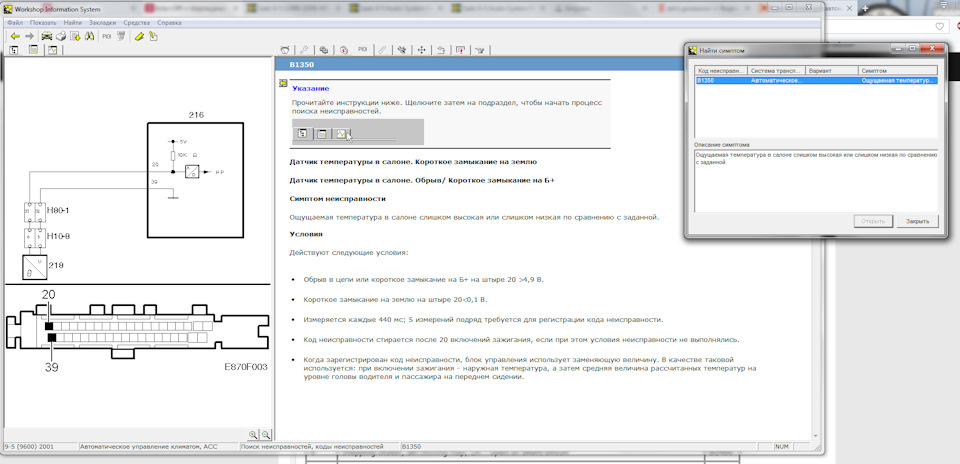The width and height of the screenshot is (960, 464).
Task: Sort by Система трансп... column header
Action: coord(777,70)
